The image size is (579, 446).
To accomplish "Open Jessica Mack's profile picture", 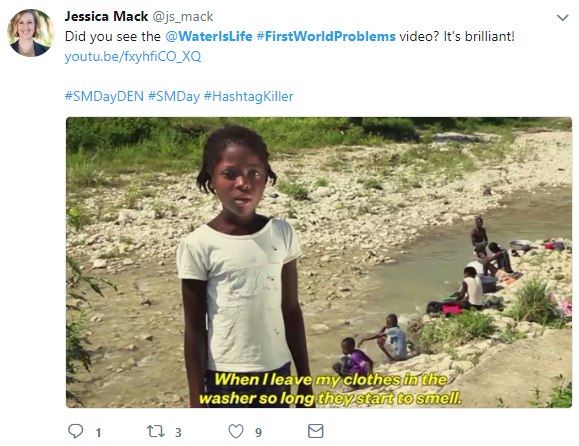I will tap(31, 33).
